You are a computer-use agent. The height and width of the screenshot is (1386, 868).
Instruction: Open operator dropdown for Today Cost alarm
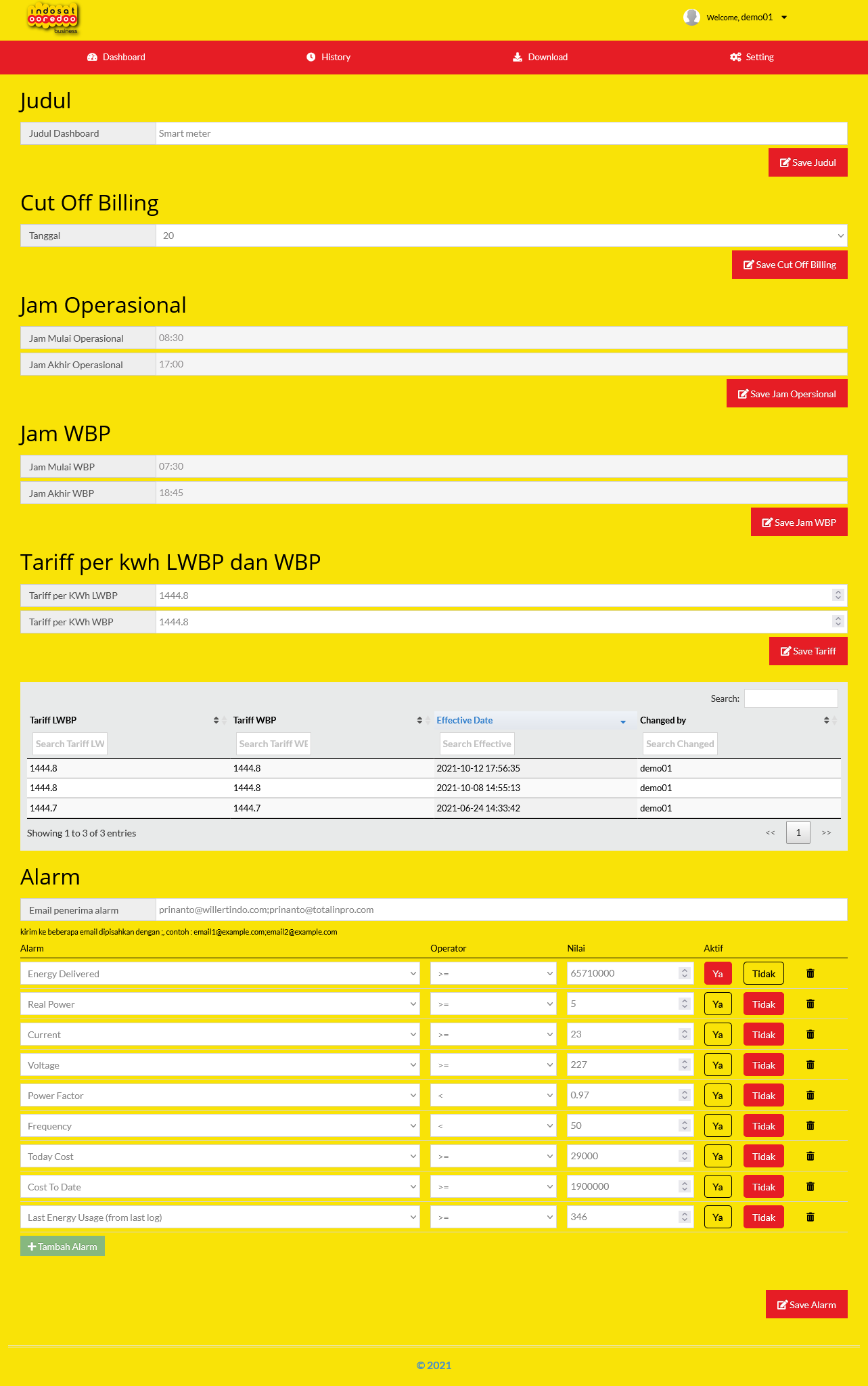point(493,1157)
